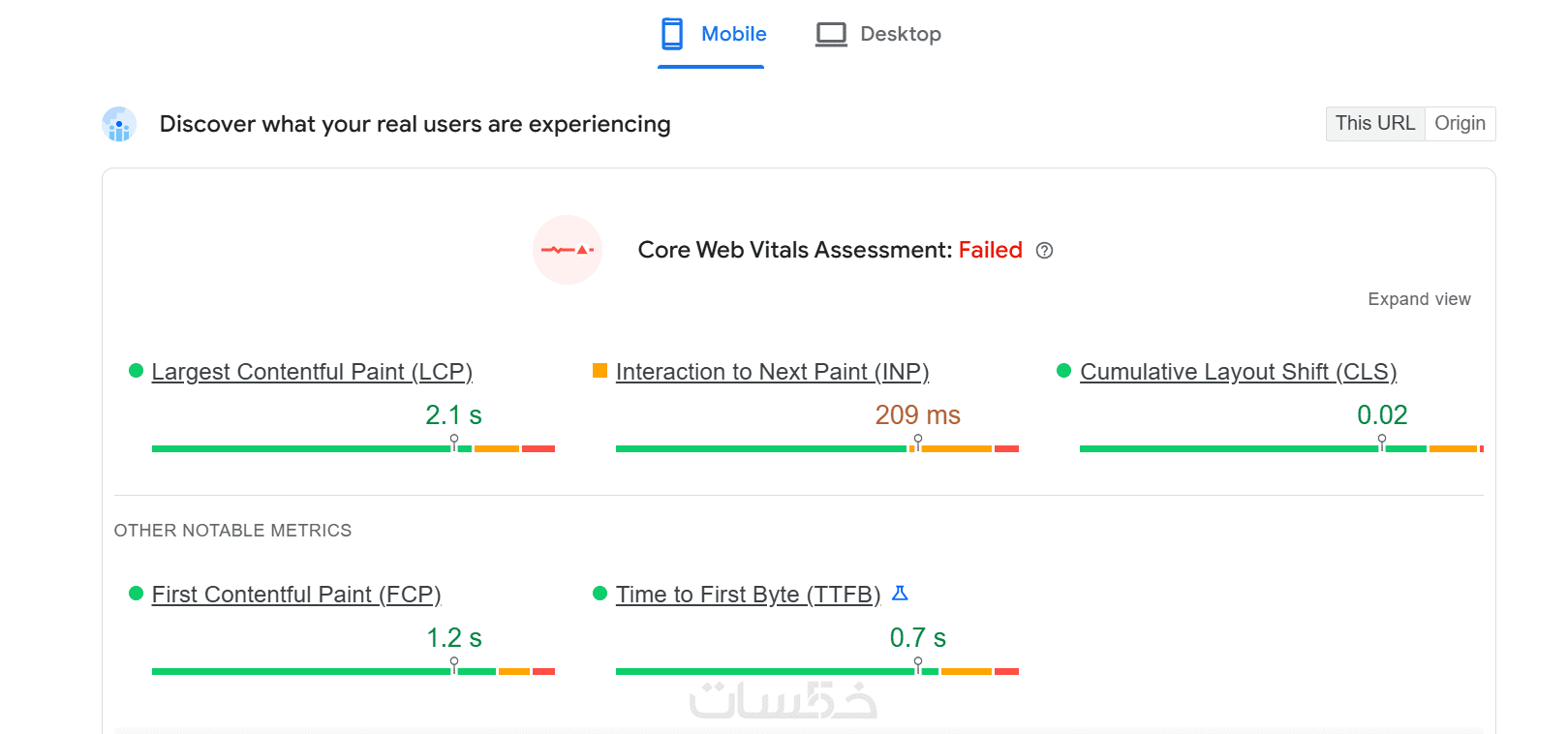The image size is (1568, 734).
Task: Open the Time to First Byte (TTFB) link
Action: tap(748, 595)
